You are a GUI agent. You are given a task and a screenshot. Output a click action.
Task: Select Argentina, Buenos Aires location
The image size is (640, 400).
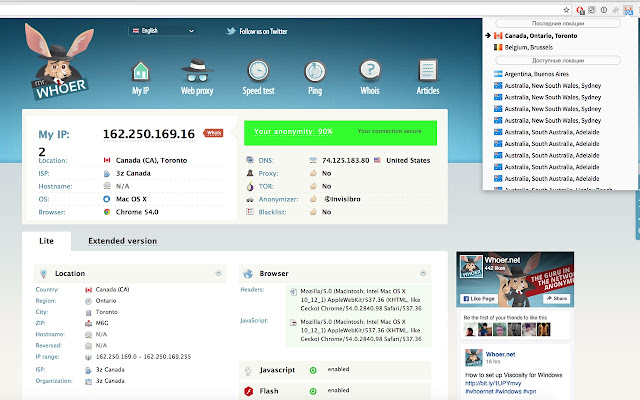click(x=531, y=74)
